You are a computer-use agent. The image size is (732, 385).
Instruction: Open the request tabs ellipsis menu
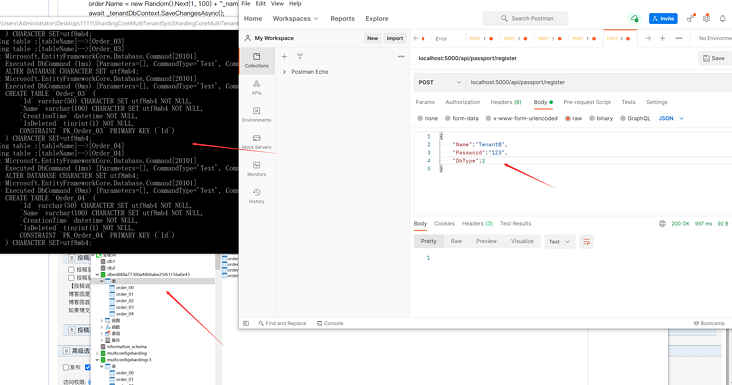tap(679, 38)
